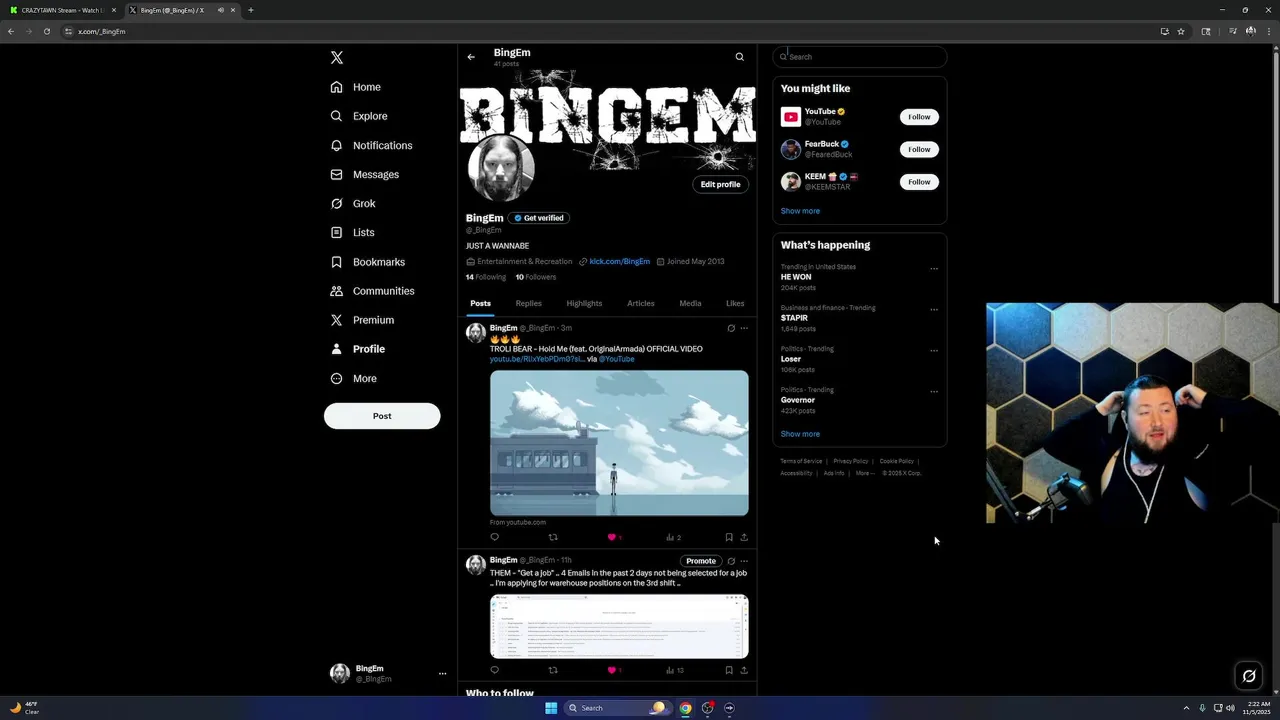
Task: Mute the BingEm tab audio icon
Action: [x=220, y=10]
